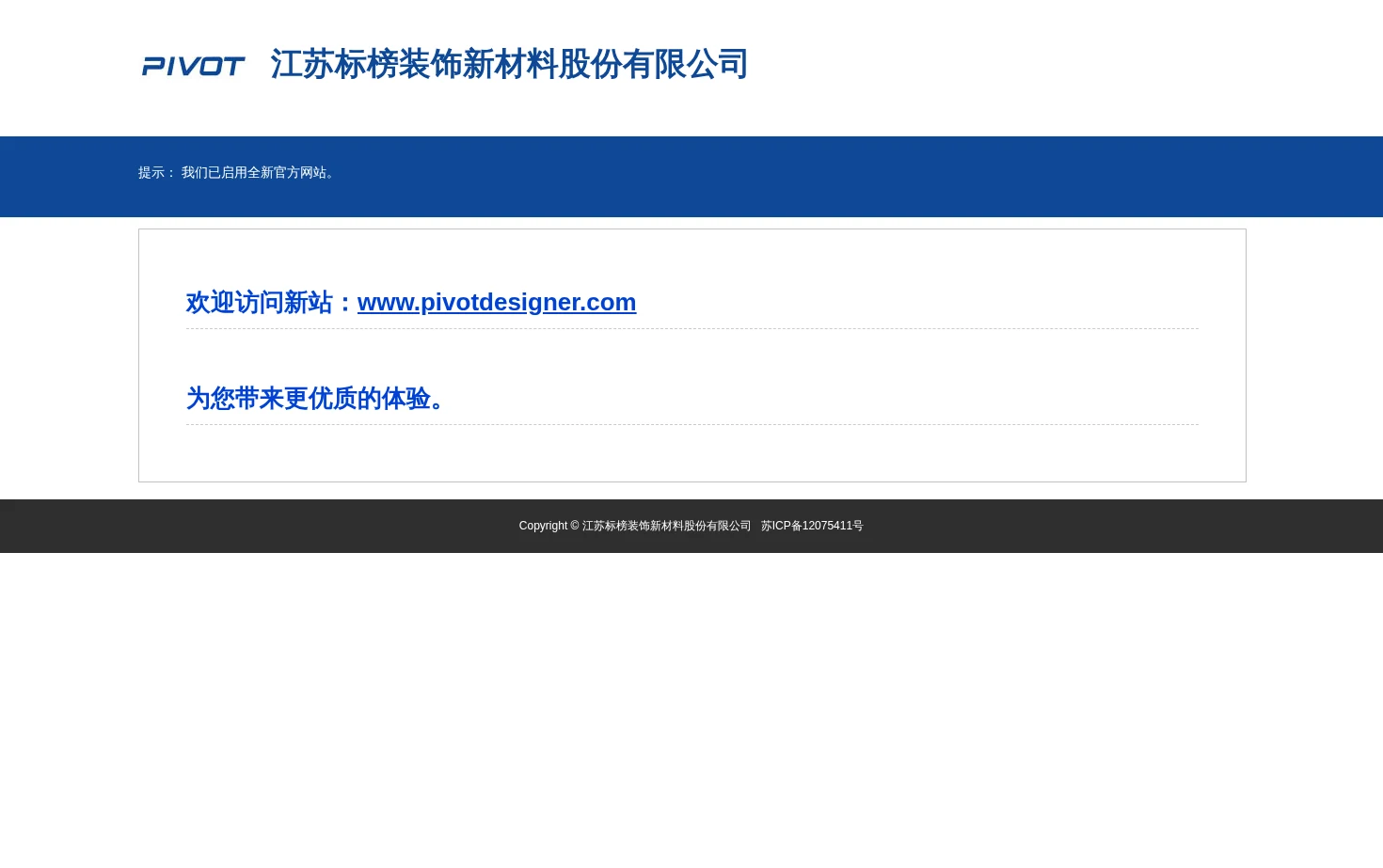The width and height of the screenshot is (1383, 868).
Task: Click the text 欢迎访问新站：
Action: [272, 303]
